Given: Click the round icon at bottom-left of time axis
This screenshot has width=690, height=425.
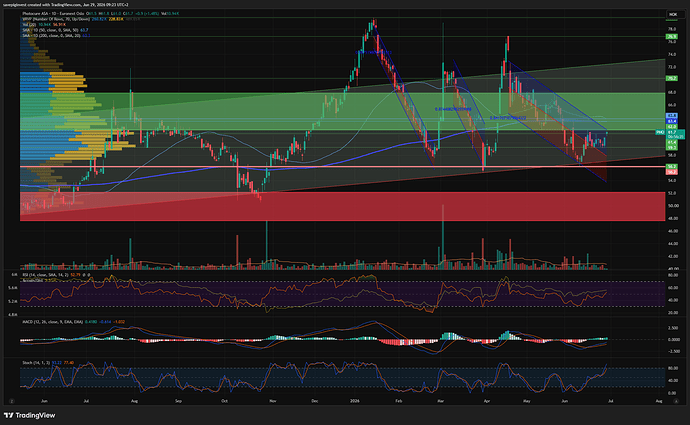Looking at the screenshot, I should coord(12,401).
